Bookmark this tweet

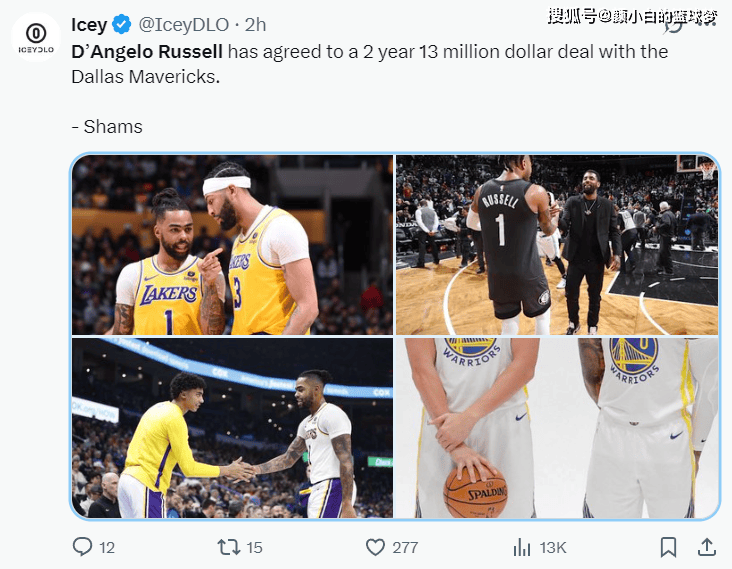tap(668, 547)
